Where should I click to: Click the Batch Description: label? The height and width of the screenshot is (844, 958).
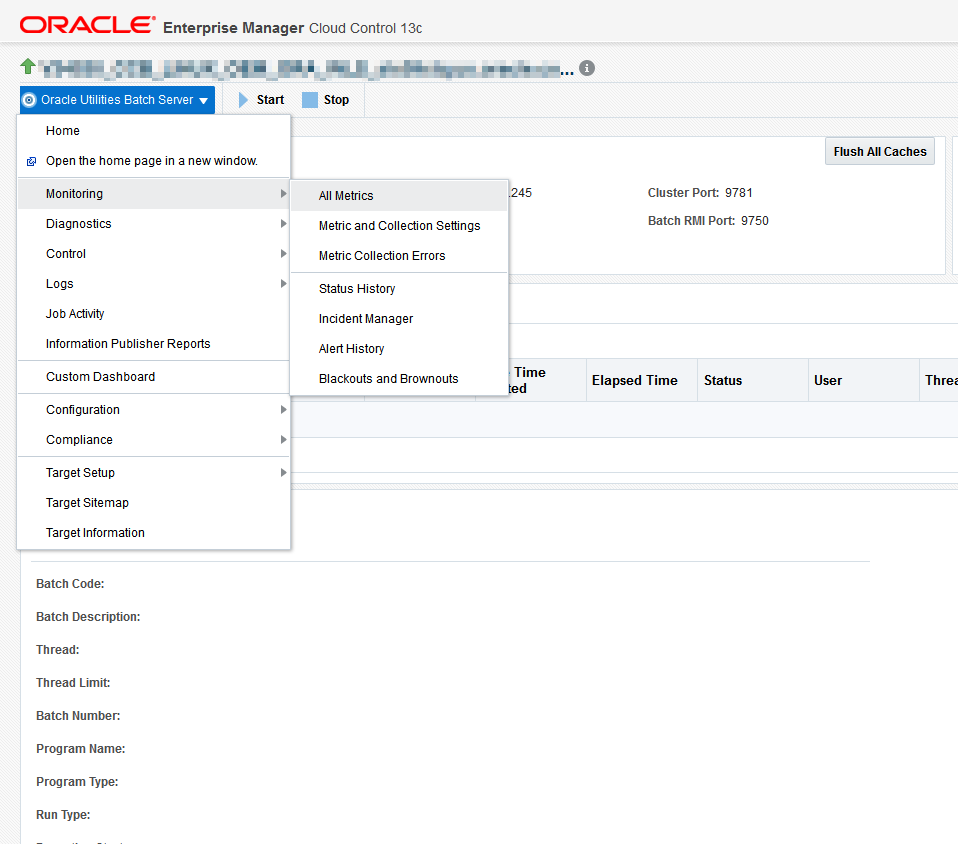pyautogui.click(x=88, y=617)
